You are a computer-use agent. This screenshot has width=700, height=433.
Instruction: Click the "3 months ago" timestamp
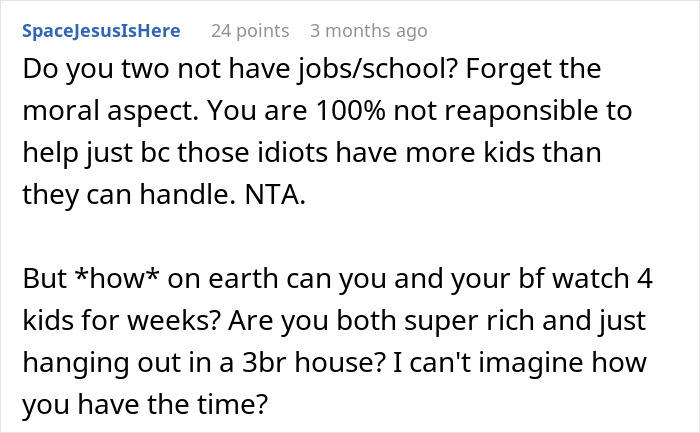[369, 31]
